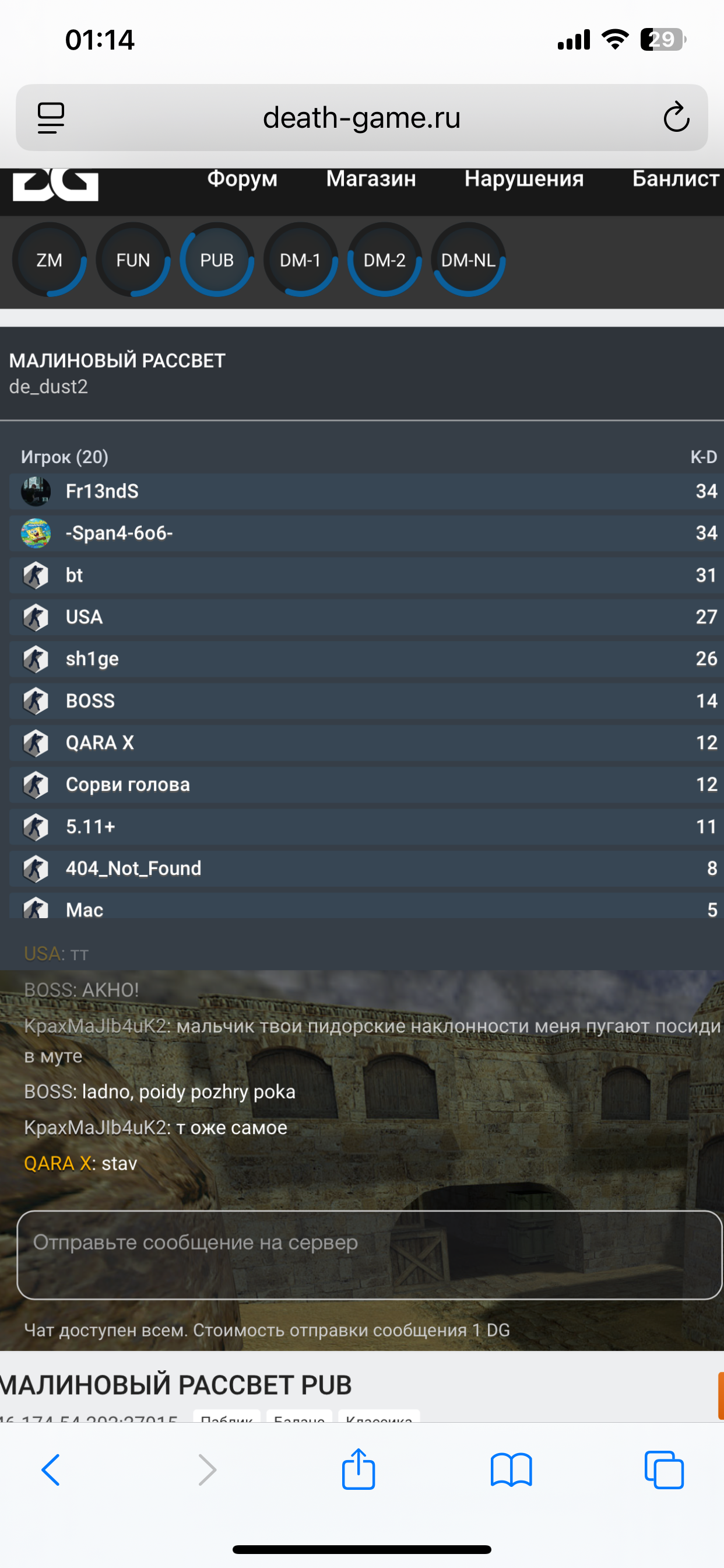
Task: Tap the death-game.ru address bar
Action: pos(361,117)
